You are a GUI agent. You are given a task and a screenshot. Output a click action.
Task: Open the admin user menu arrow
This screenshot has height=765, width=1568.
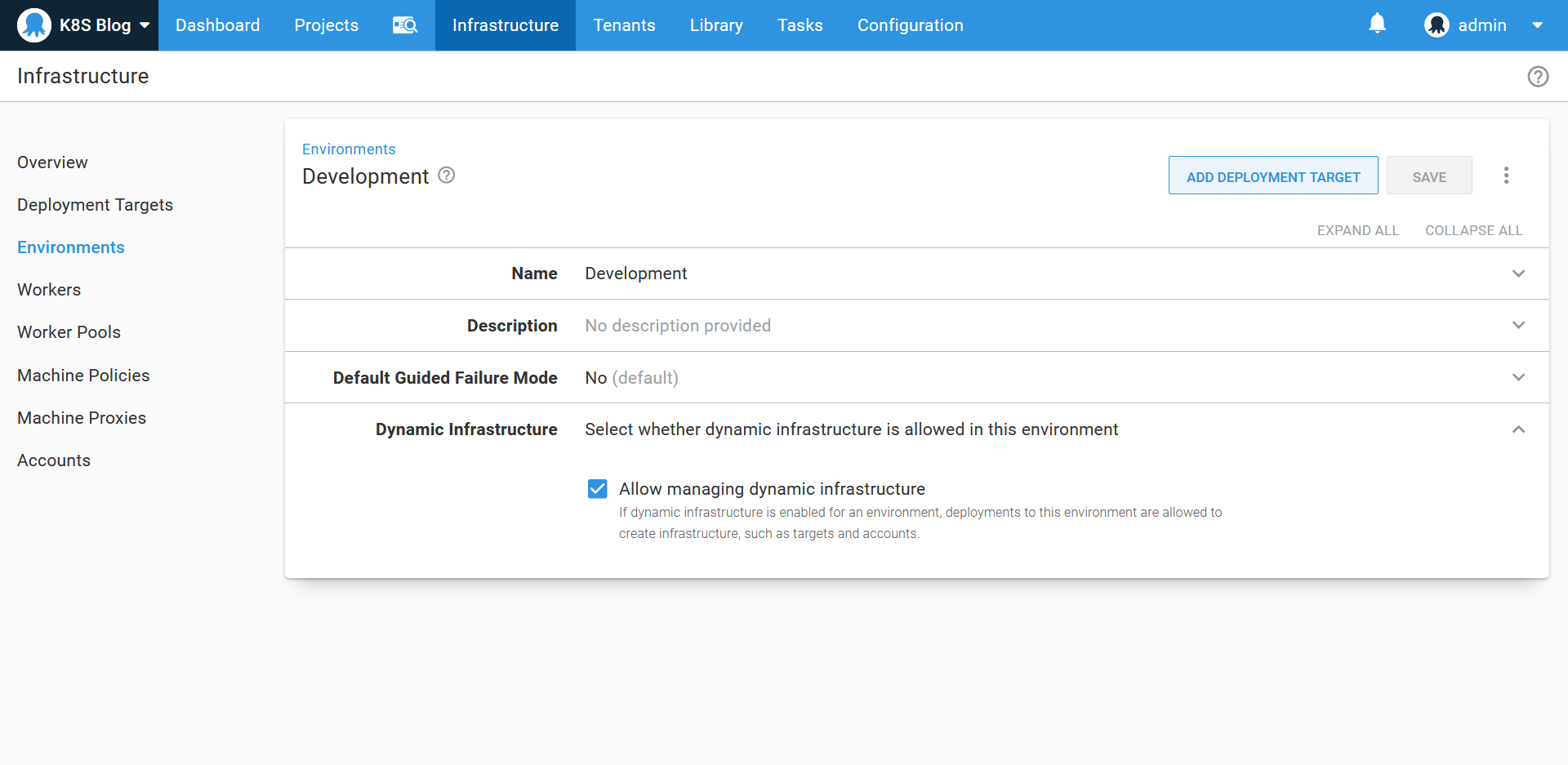(1537, 25)
